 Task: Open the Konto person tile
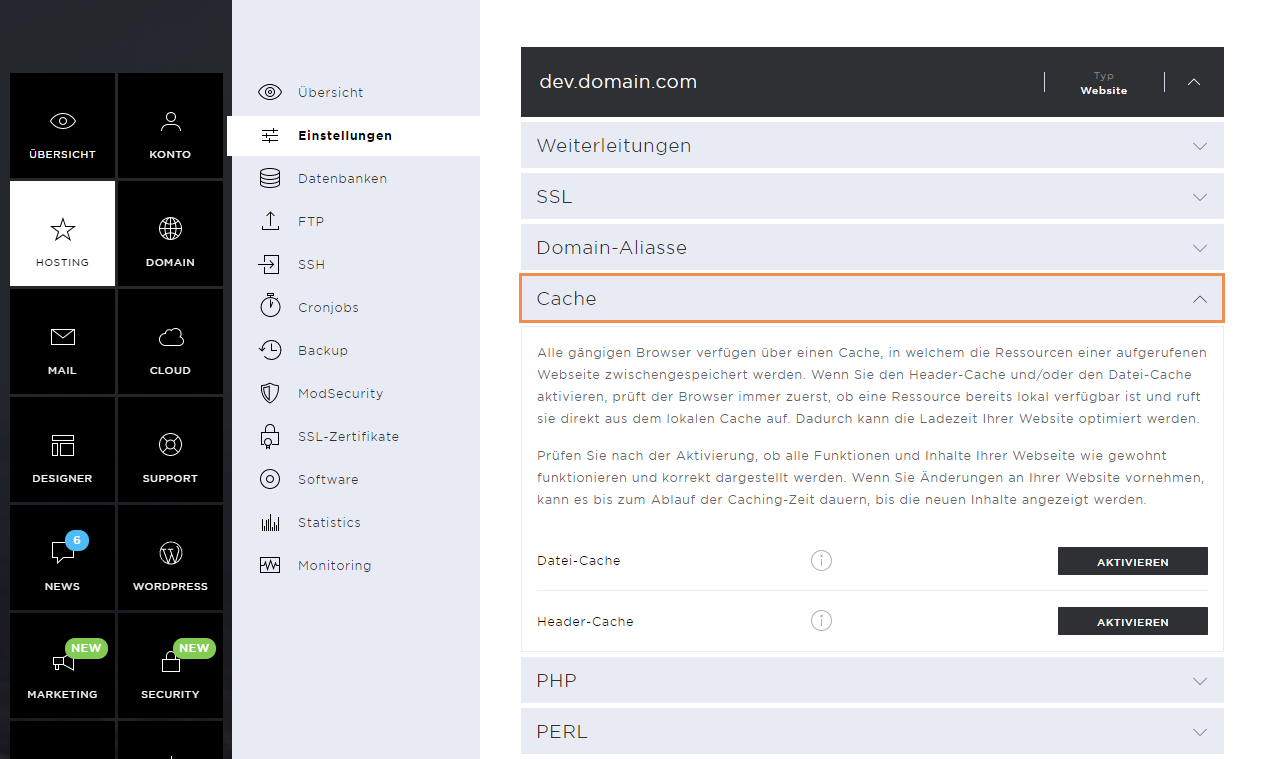(x=170, y=126)
